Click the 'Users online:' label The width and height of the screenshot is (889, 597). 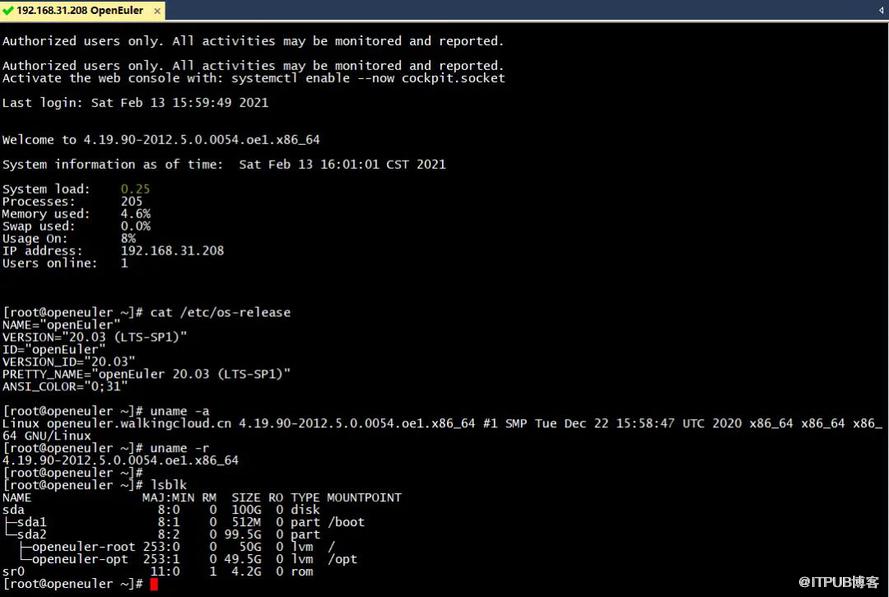click(49, 263)
